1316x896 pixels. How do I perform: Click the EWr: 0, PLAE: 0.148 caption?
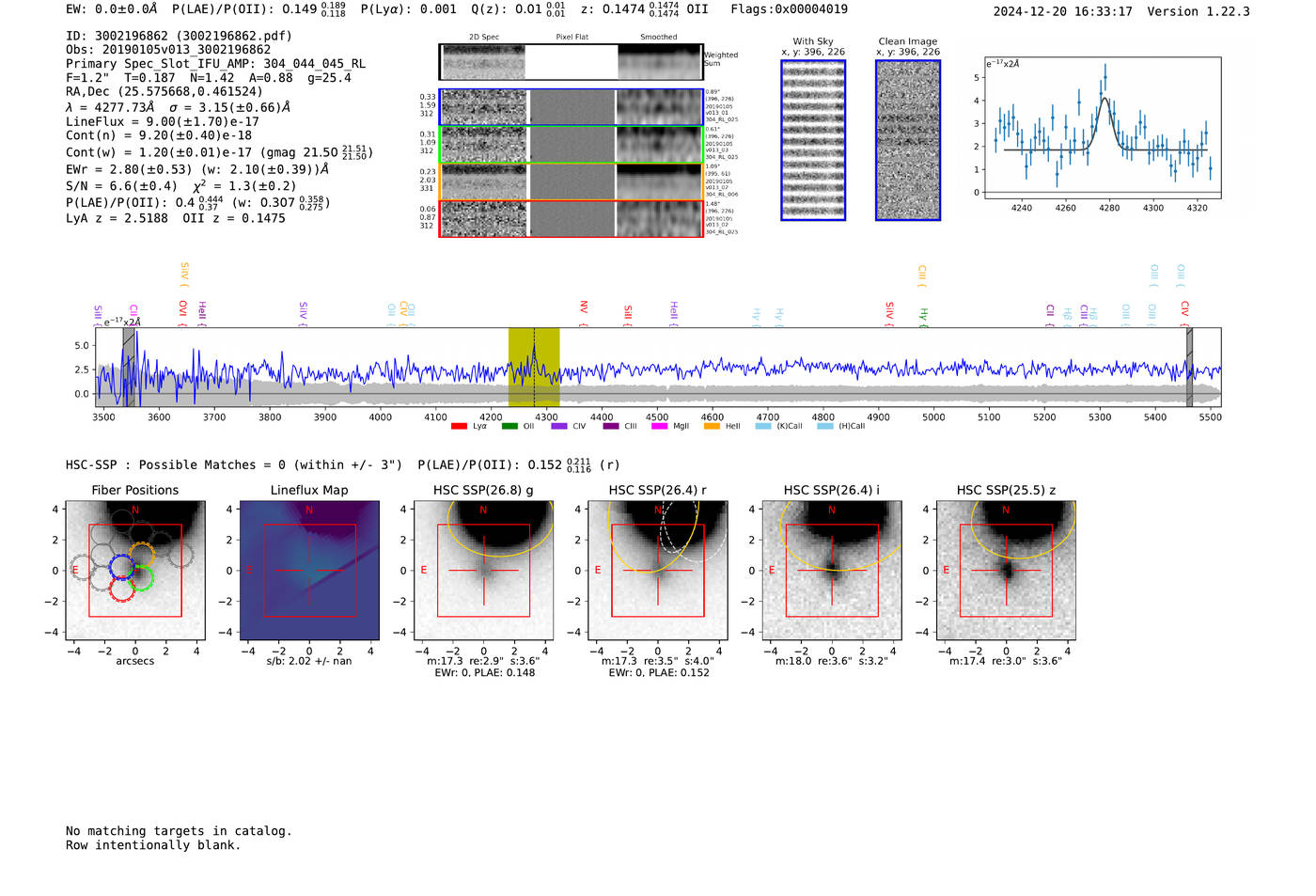pos(485,673)
